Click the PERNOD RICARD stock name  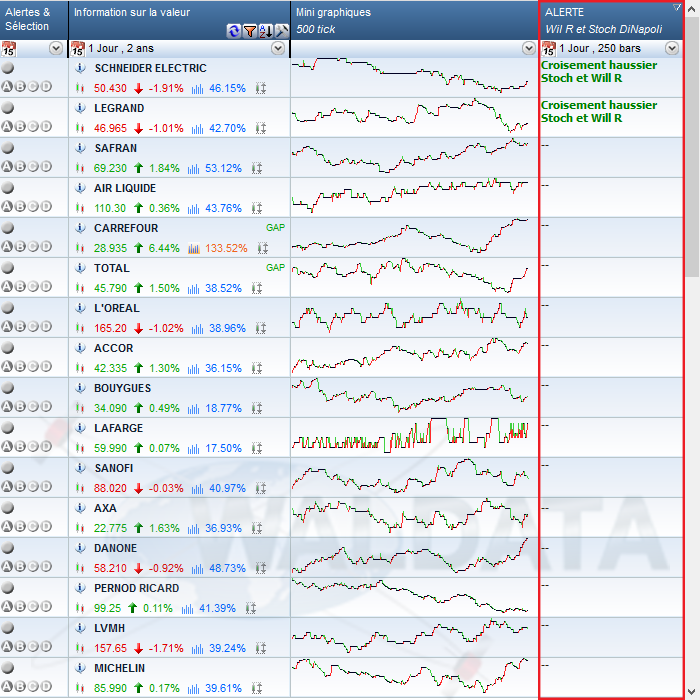(137, 588)
